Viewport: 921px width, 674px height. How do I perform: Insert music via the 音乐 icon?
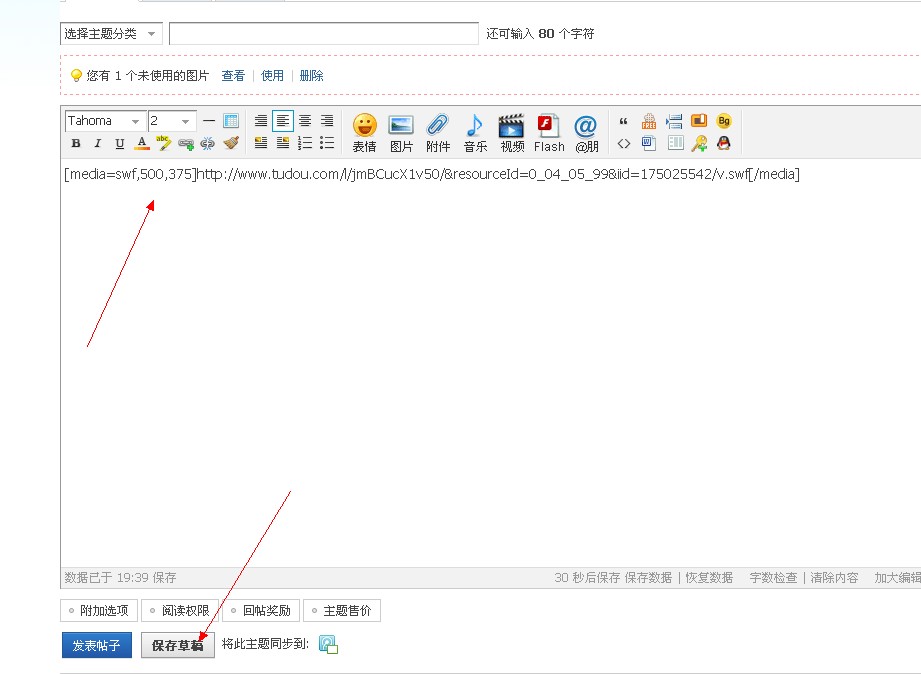475,131
